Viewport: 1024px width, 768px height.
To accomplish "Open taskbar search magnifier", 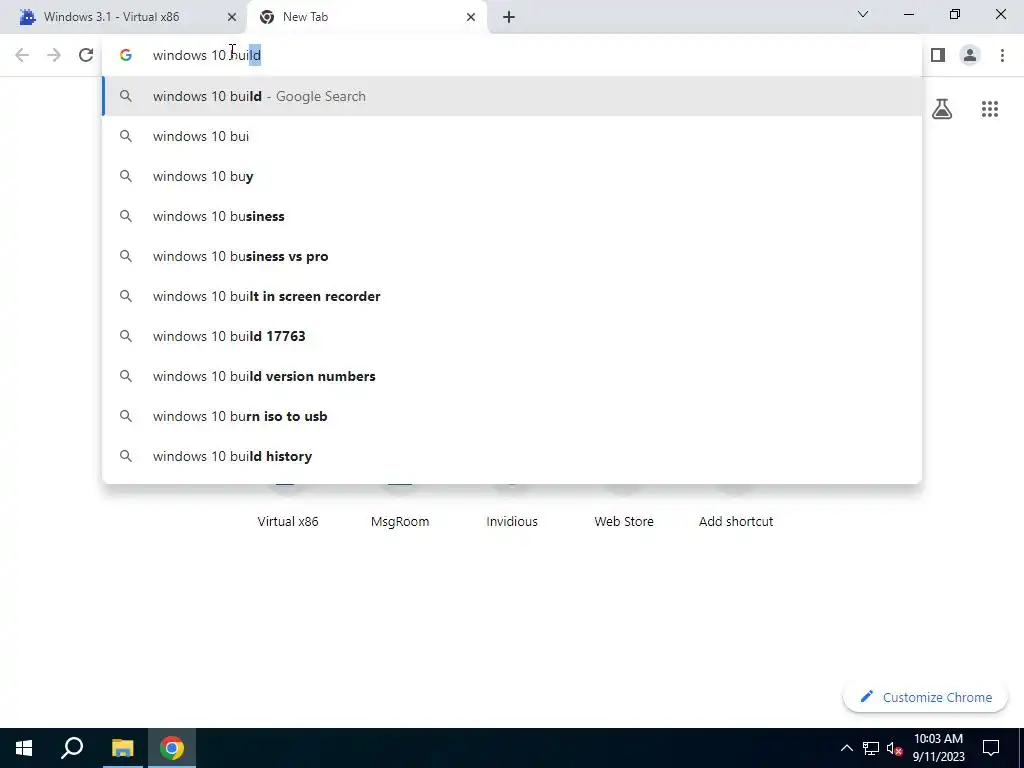I will pos(72,748).
